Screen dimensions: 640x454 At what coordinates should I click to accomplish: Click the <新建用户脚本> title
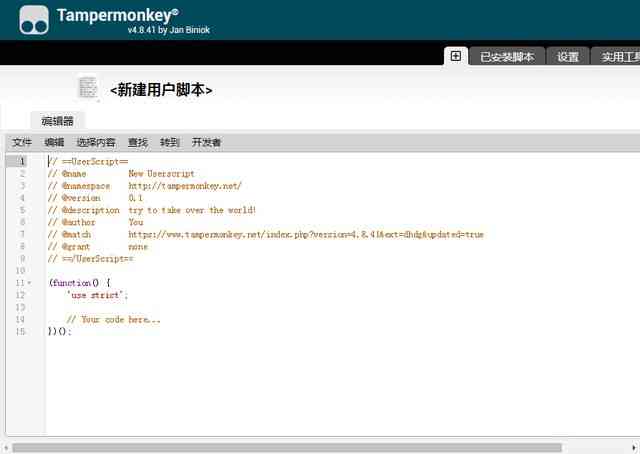tap(161, 90)
